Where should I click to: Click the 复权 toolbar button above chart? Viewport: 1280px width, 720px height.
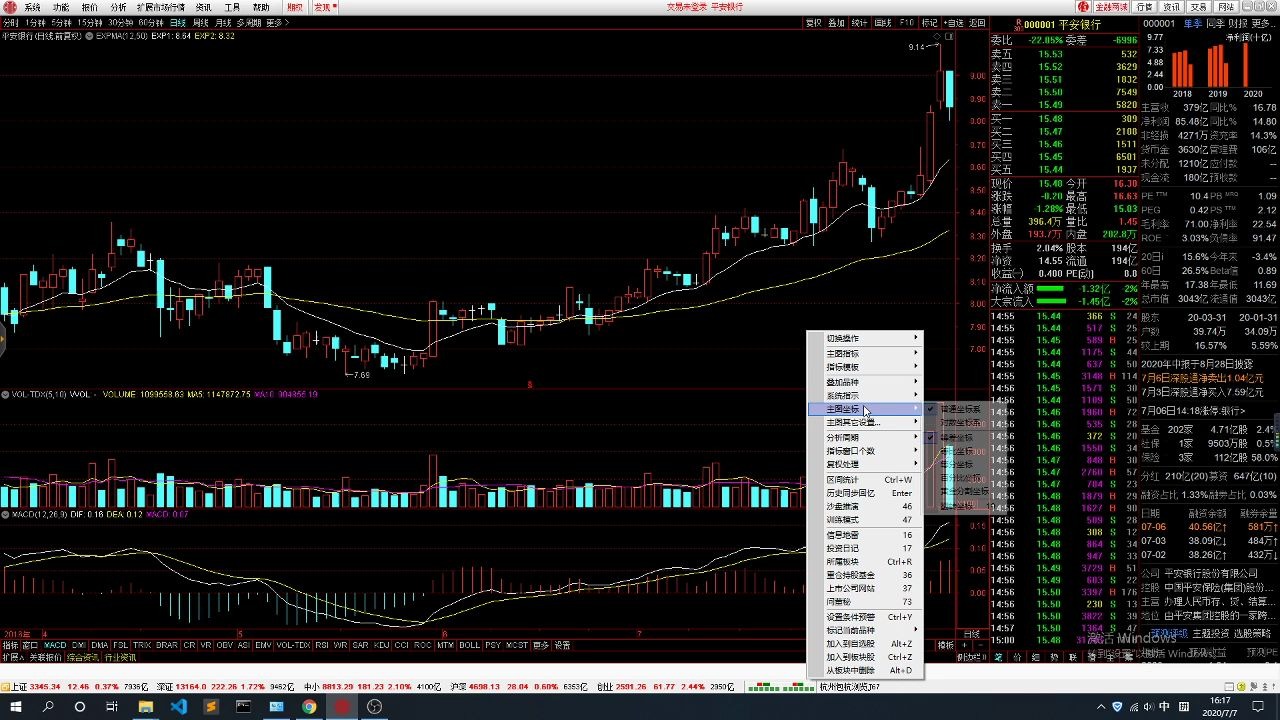click(x=813, y=22)
